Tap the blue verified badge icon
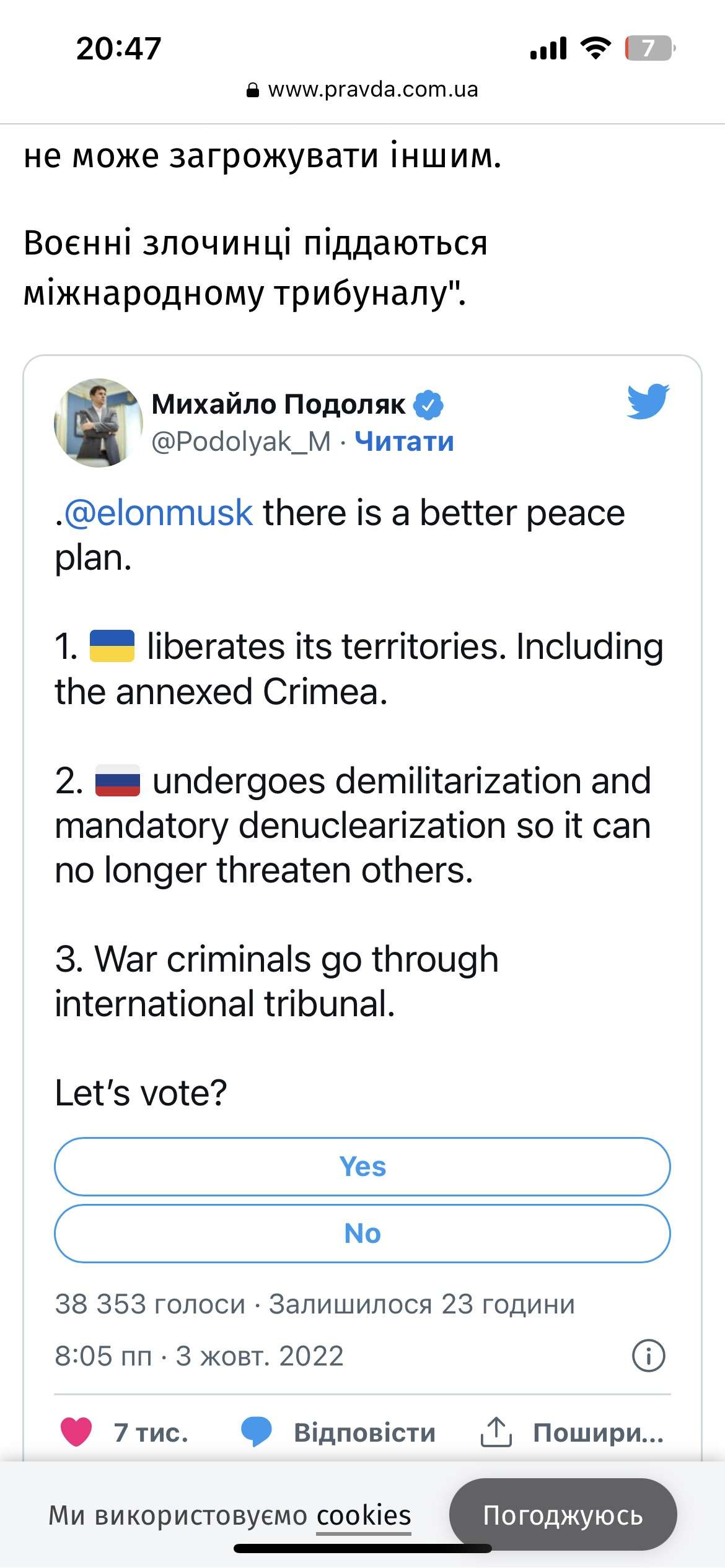 tap(428, 404)
